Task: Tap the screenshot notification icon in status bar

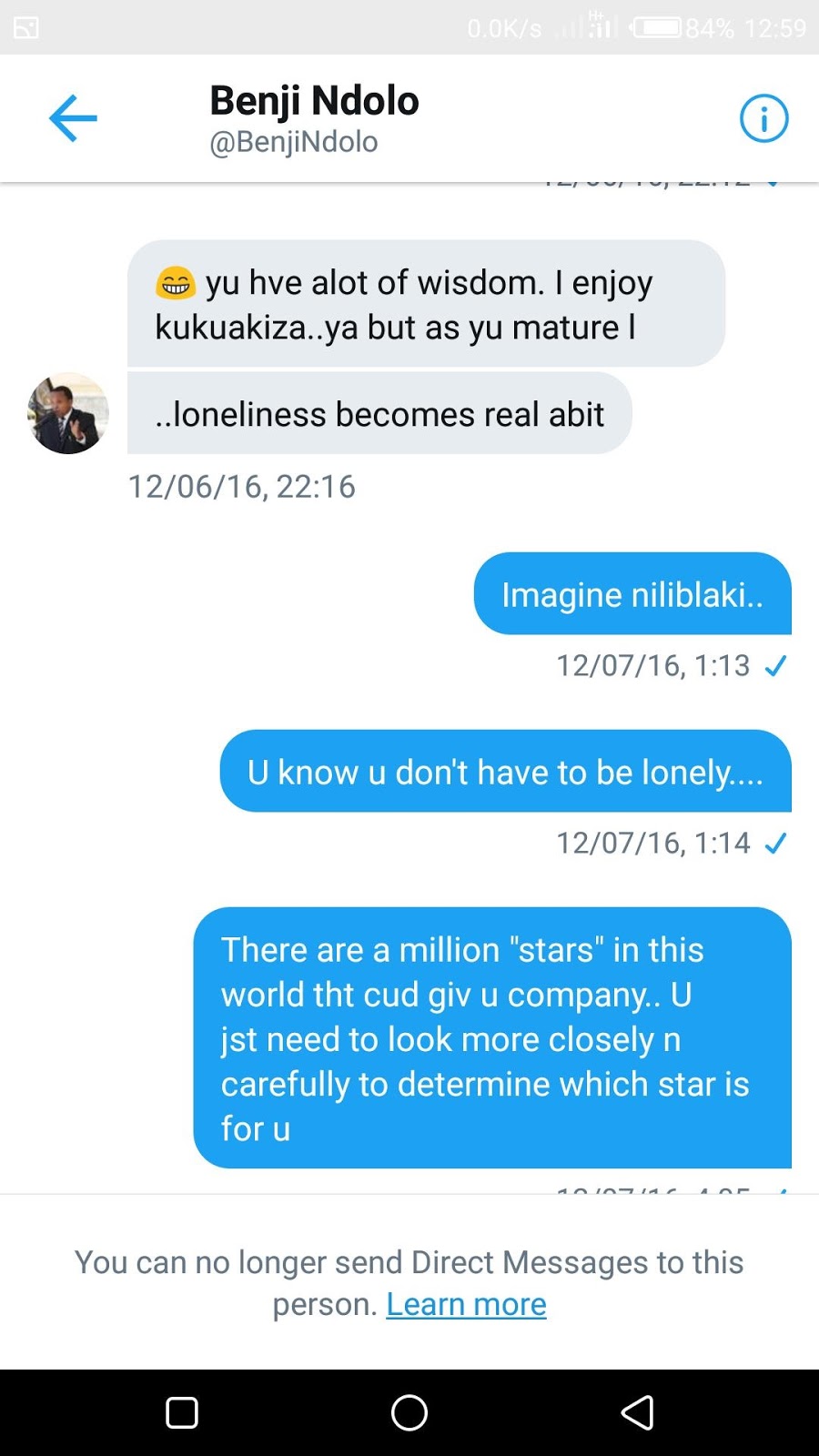Action: (x=26, y=28)
